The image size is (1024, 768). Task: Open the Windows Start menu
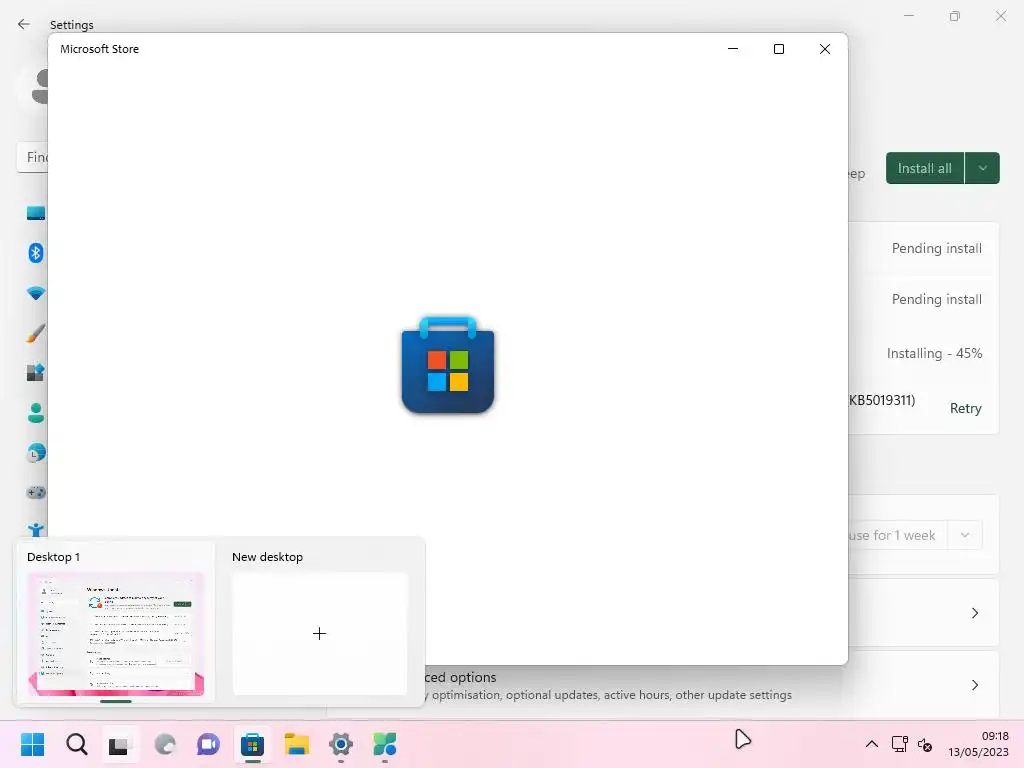pyautogui.click(x=32, y=744)
